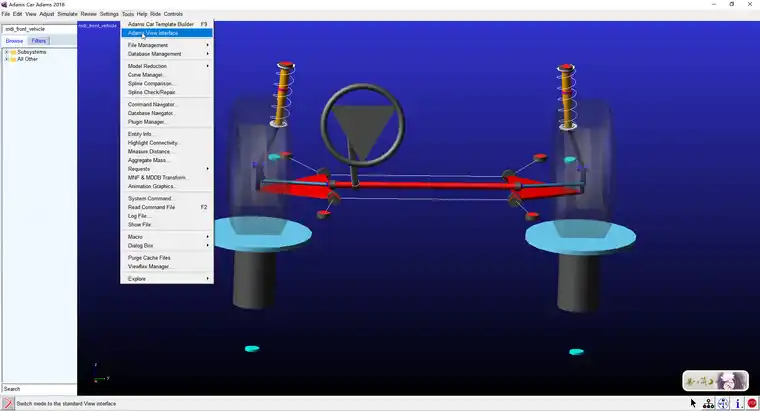Select Spline Comparison menu item

pyautogui.click(x=167, y=83)
